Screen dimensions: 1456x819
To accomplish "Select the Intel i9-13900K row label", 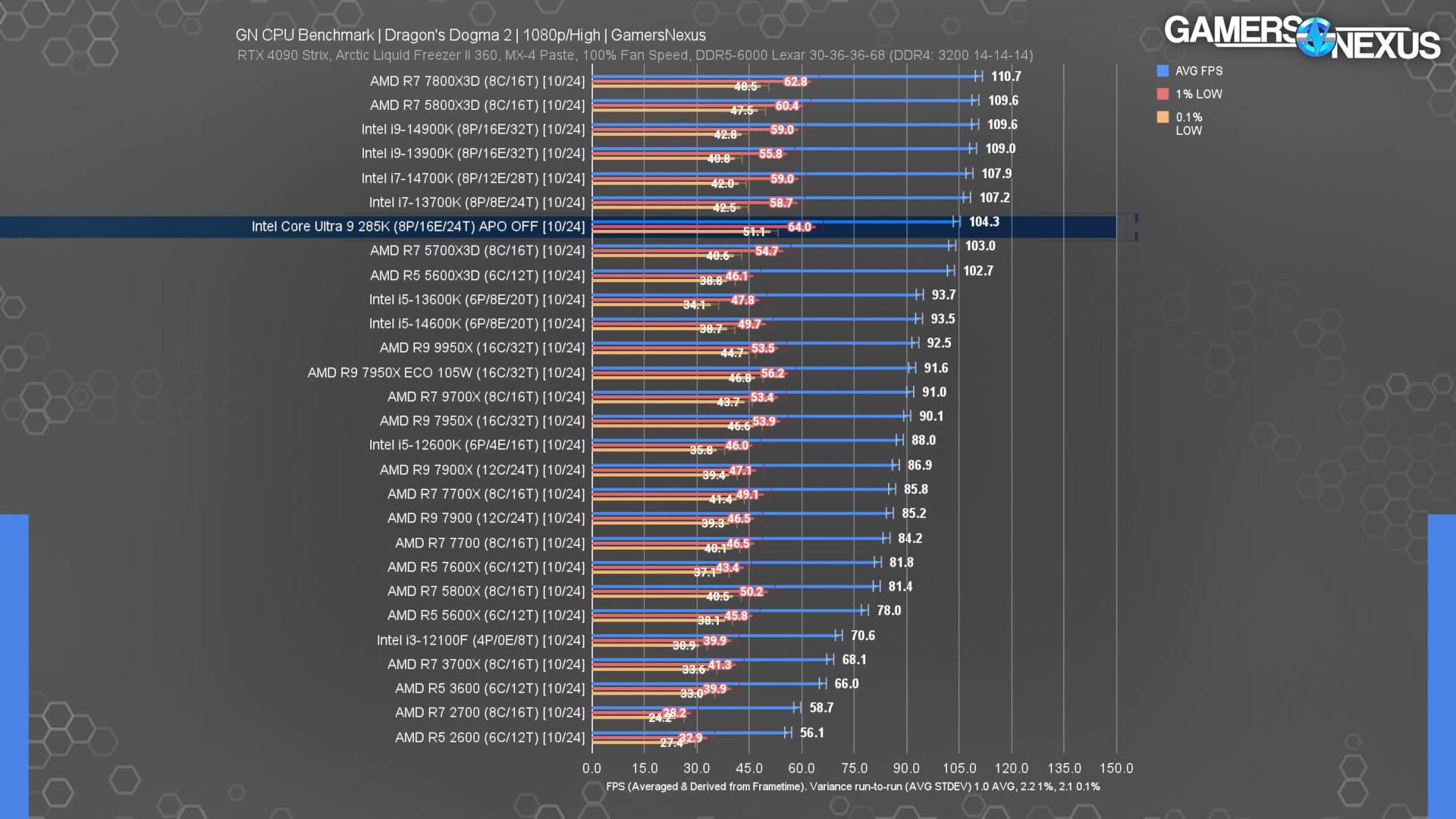I will point(473,153).
